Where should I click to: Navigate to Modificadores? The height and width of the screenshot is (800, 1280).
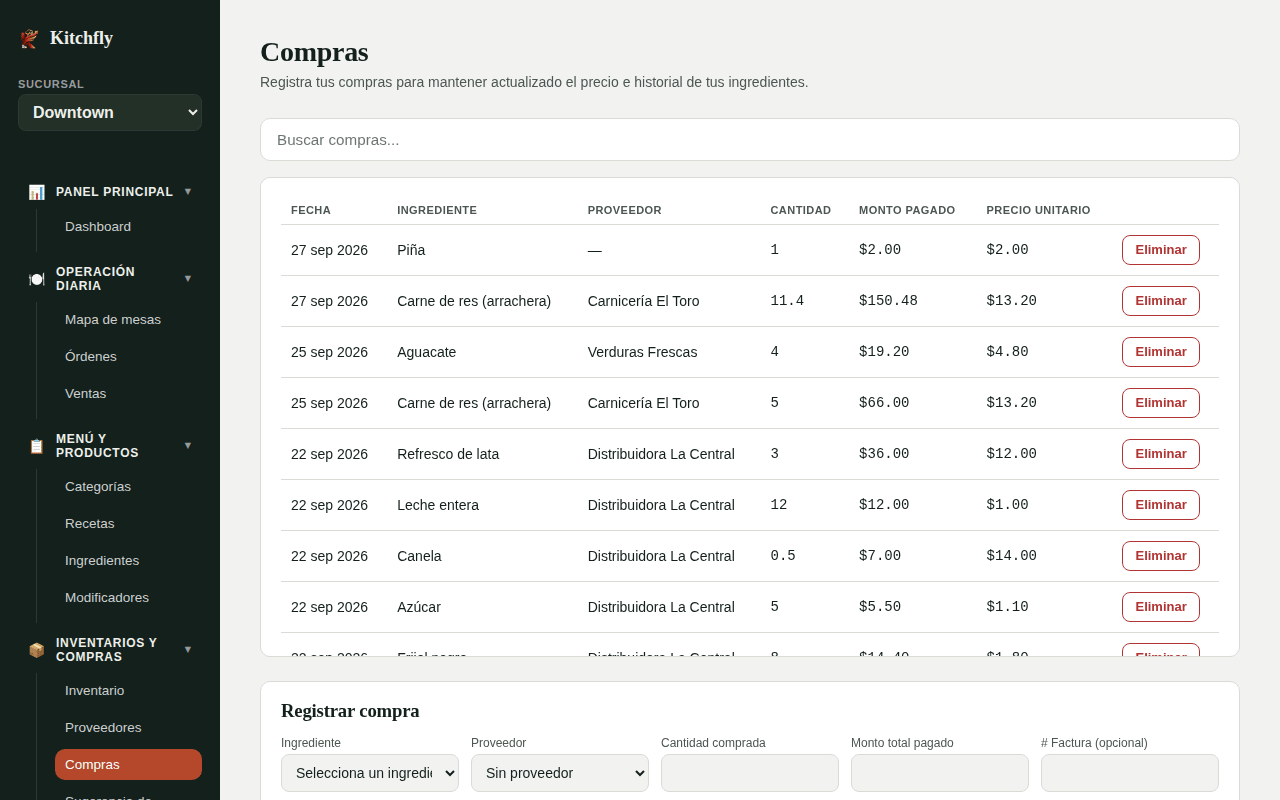tap(128, 598)
